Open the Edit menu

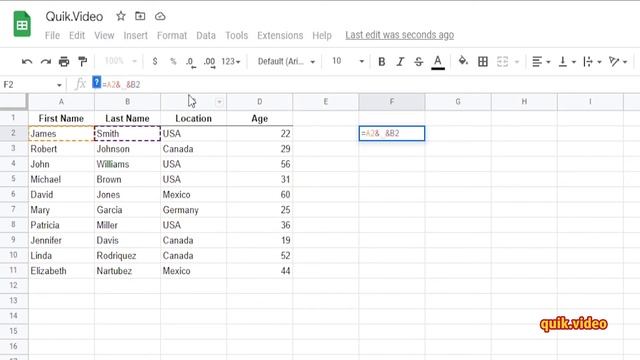click(77, 36)
